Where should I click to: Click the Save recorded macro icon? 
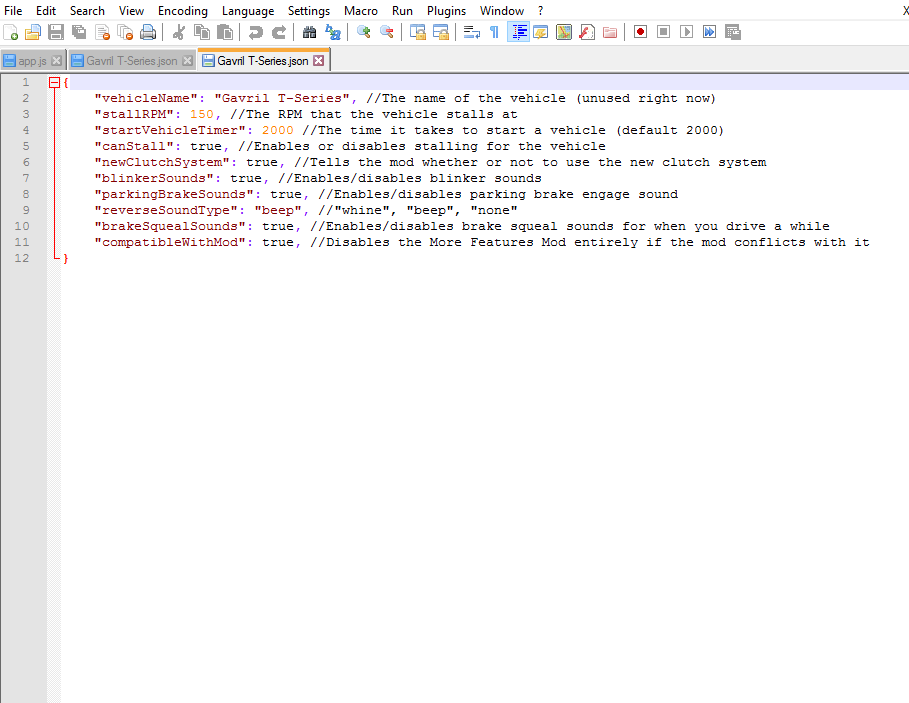[x=733, y=32]
